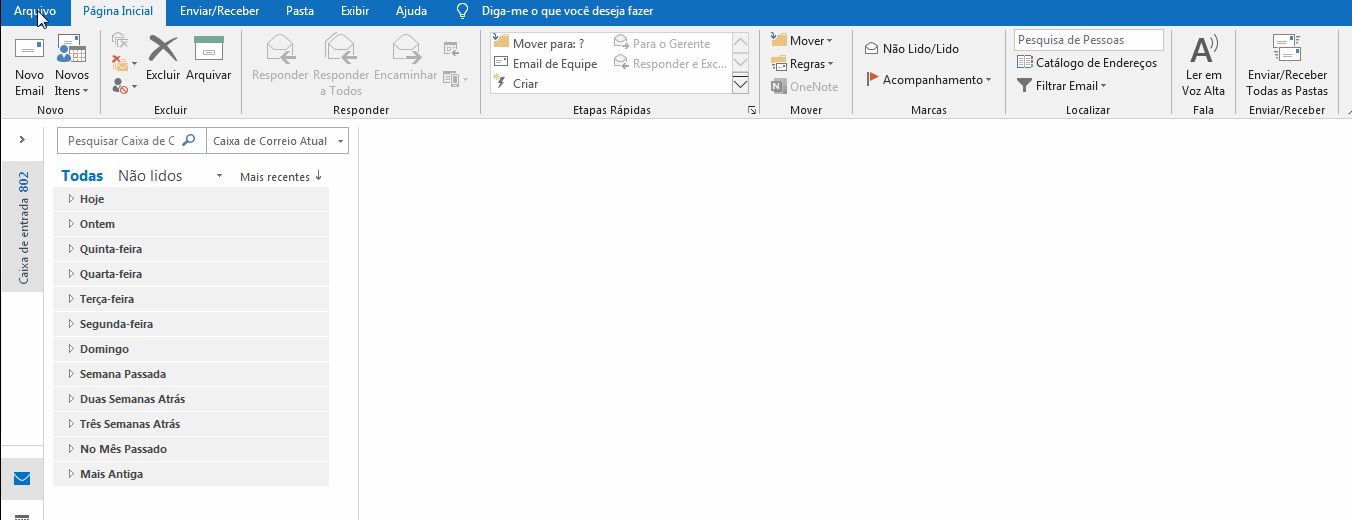Image resolution: width=1352 pixels, height=520 pixels.
Task: Expand the Mais Antiga group
Action: pos(191,474)
